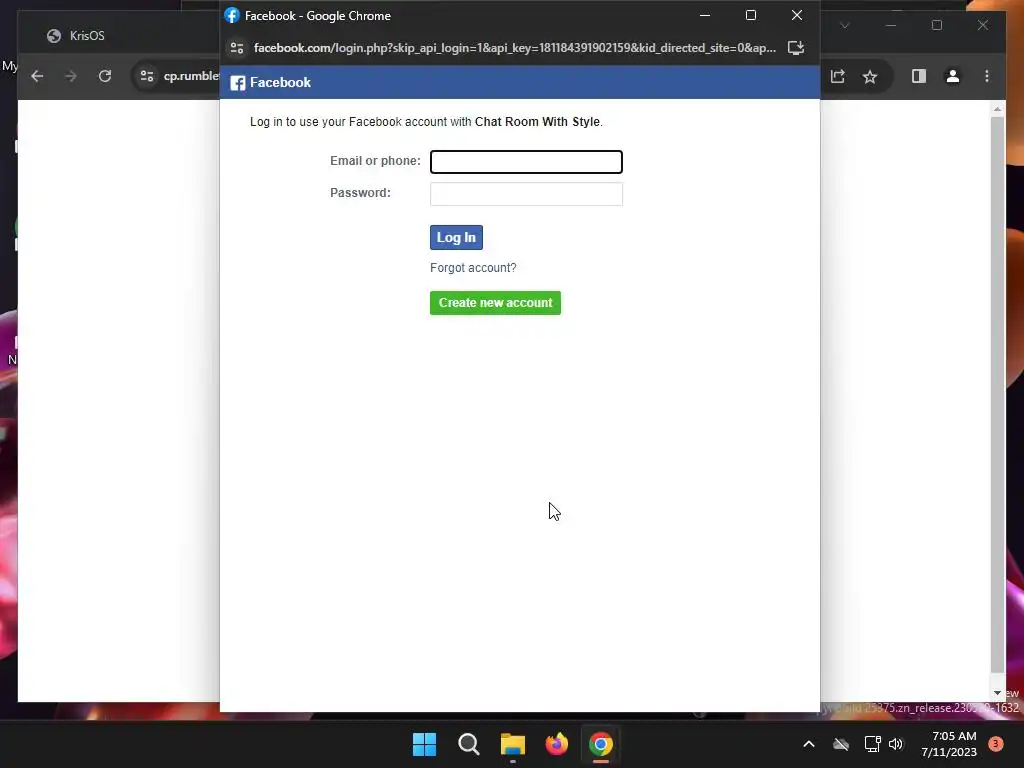Image resolution: width=1024 pixels, height=768 pixels.
Task: Click the cp.rumble address bar text
Action: 191,76
